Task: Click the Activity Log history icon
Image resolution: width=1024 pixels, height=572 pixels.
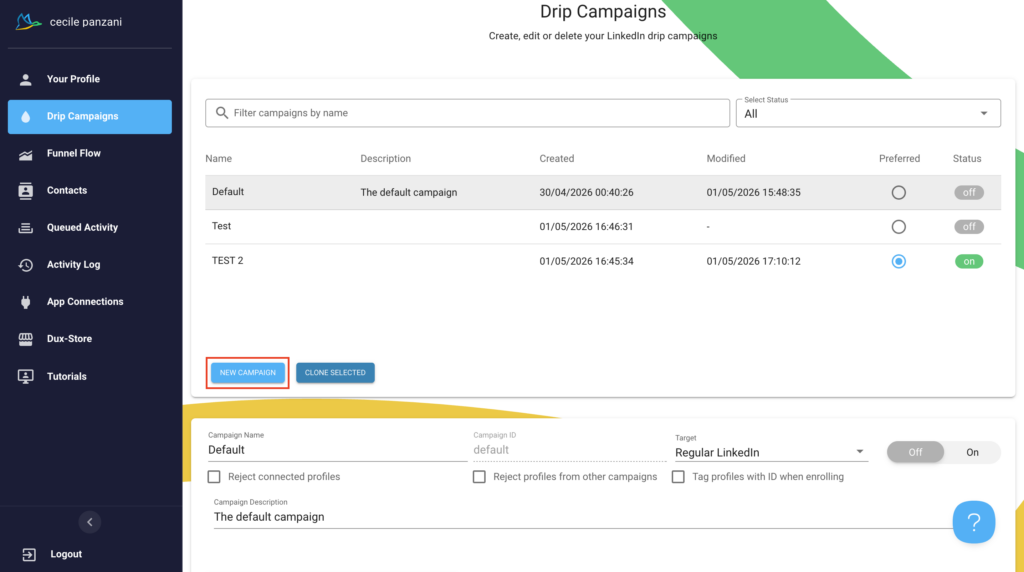Action: point(25,265)
